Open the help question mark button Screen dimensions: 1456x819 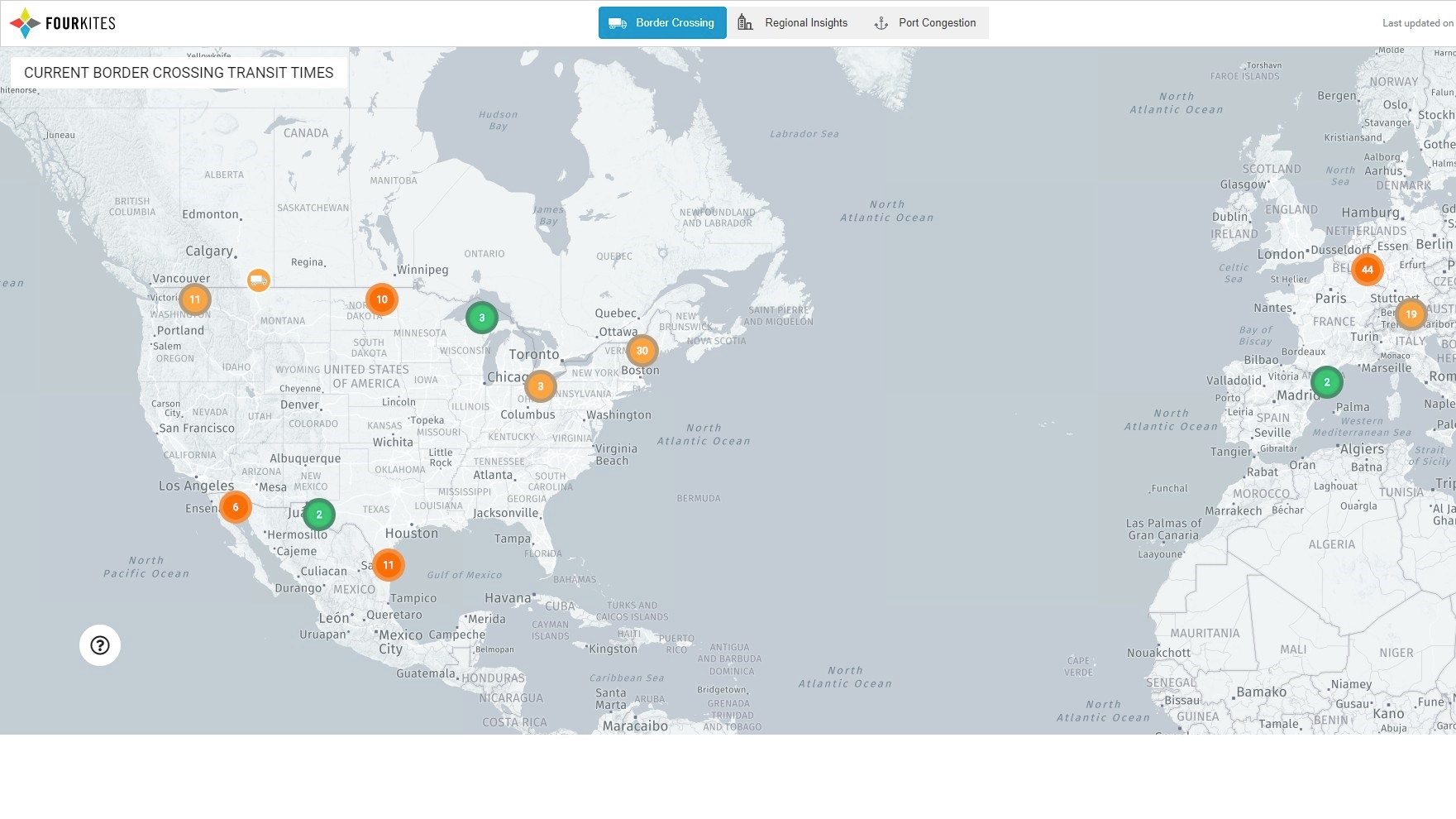(100, 645)
